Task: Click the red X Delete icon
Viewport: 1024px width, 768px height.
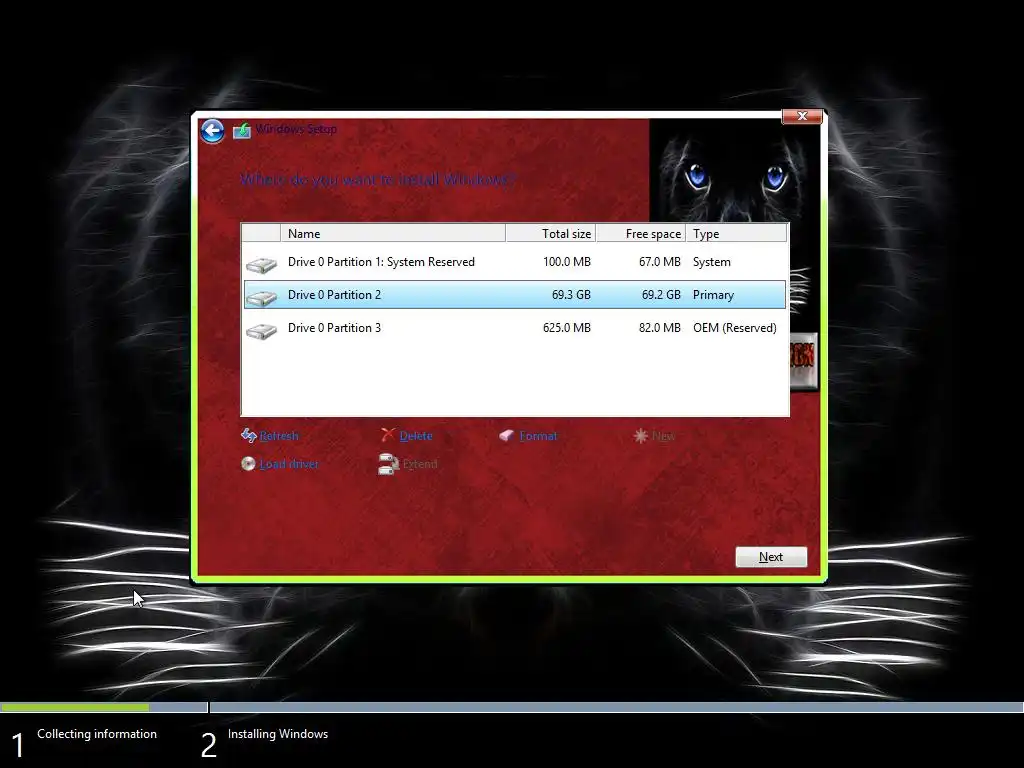Action: point(388,435)
